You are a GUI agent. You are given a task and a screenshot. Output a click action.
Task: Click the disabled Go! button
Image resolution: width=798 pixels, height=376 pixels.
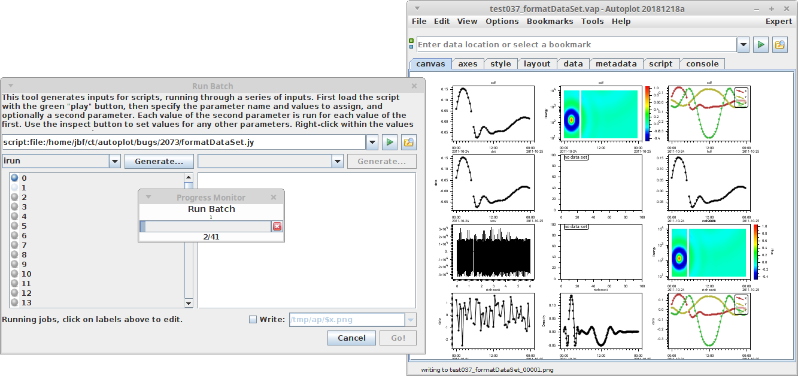[398, 338]
